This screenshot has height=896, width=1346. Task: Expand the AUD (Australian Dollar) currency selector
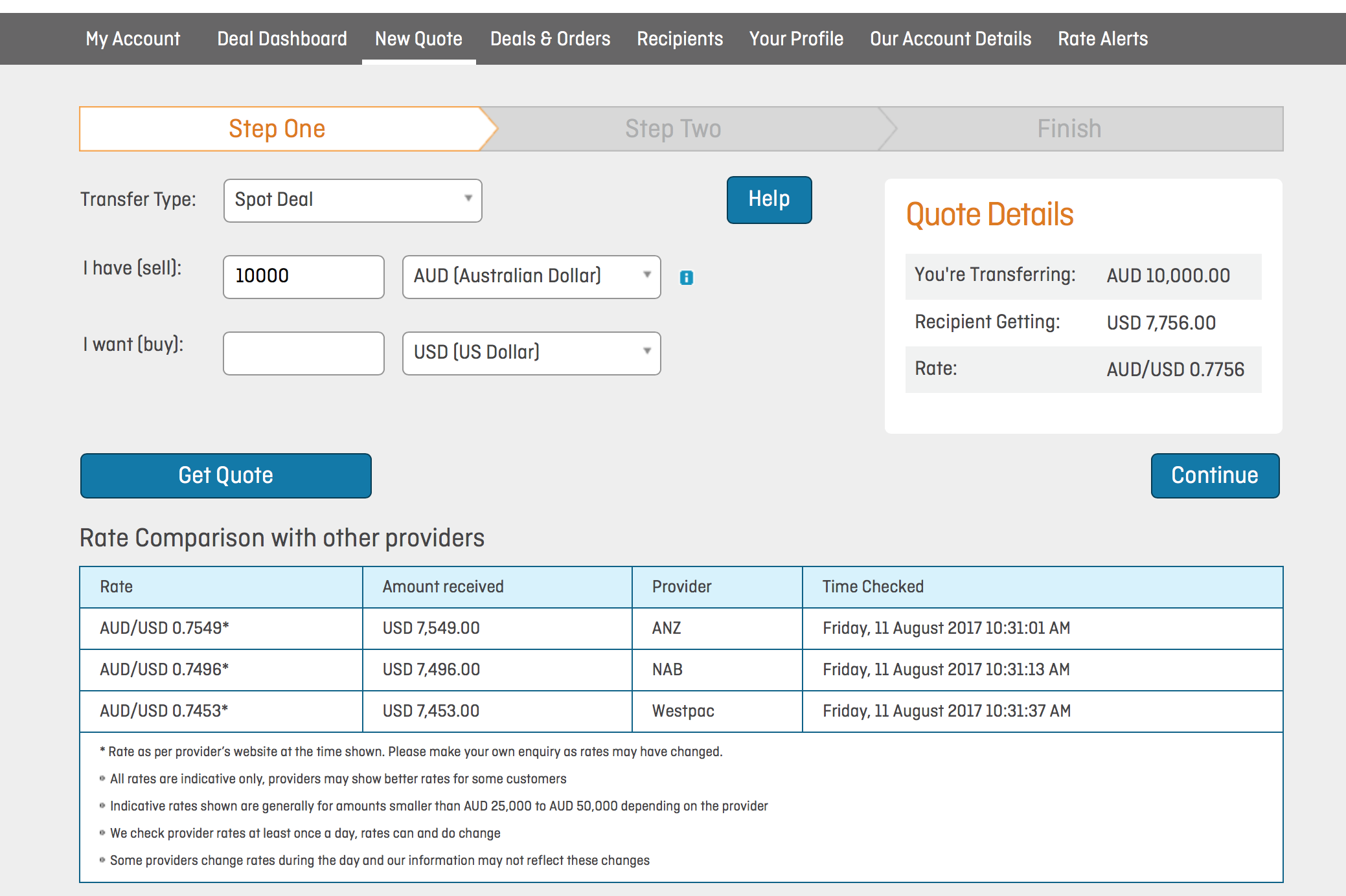click(532, 276)
